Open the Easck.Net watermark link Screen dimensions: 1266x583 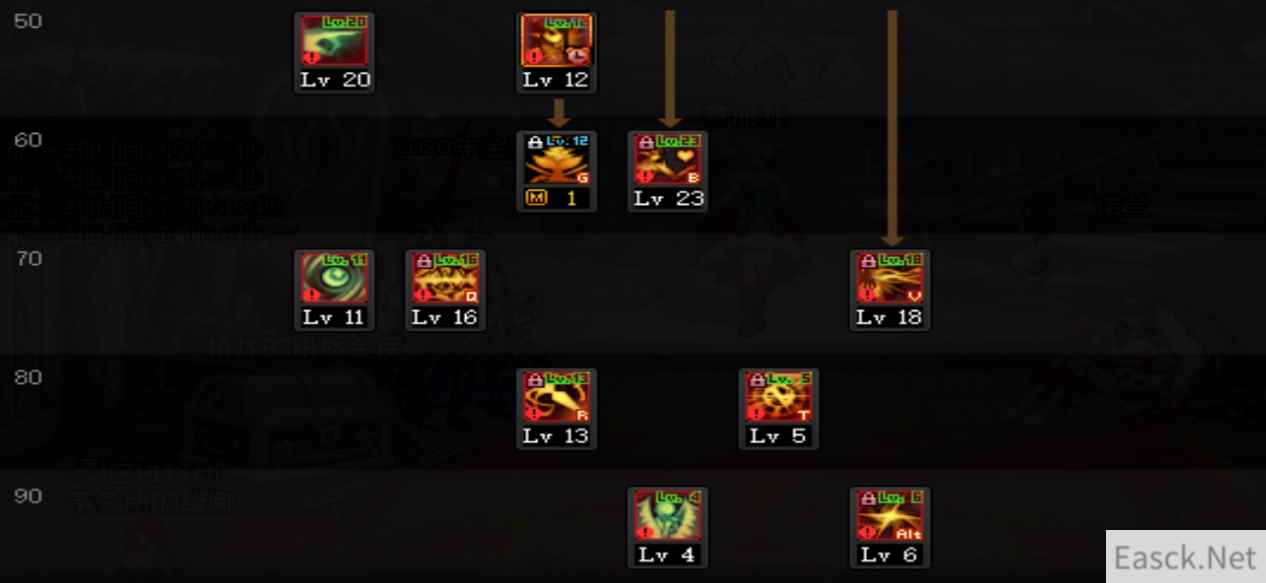[x=1186, y=557]
